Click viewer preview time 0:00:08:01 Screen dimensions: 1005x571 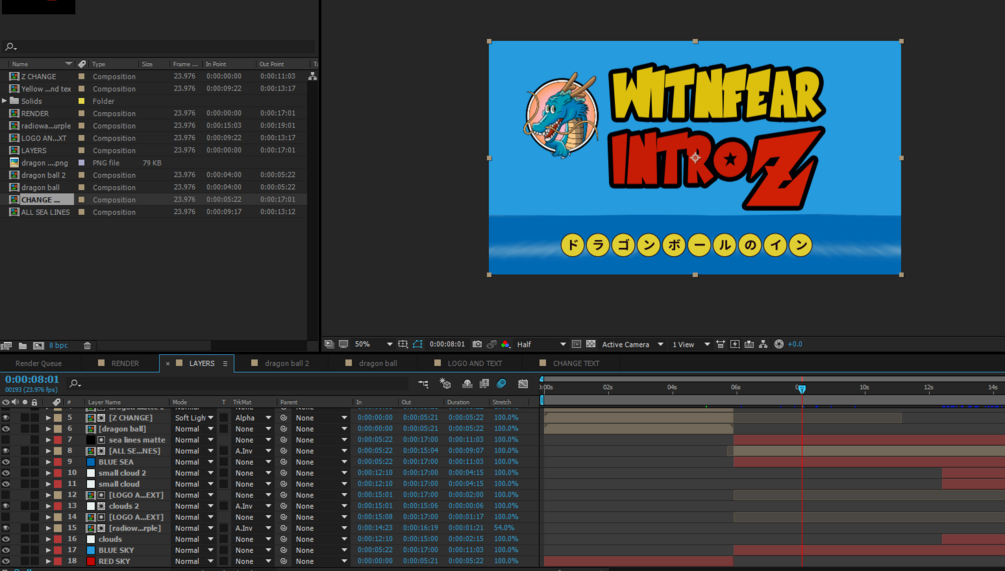click(447, 344)
